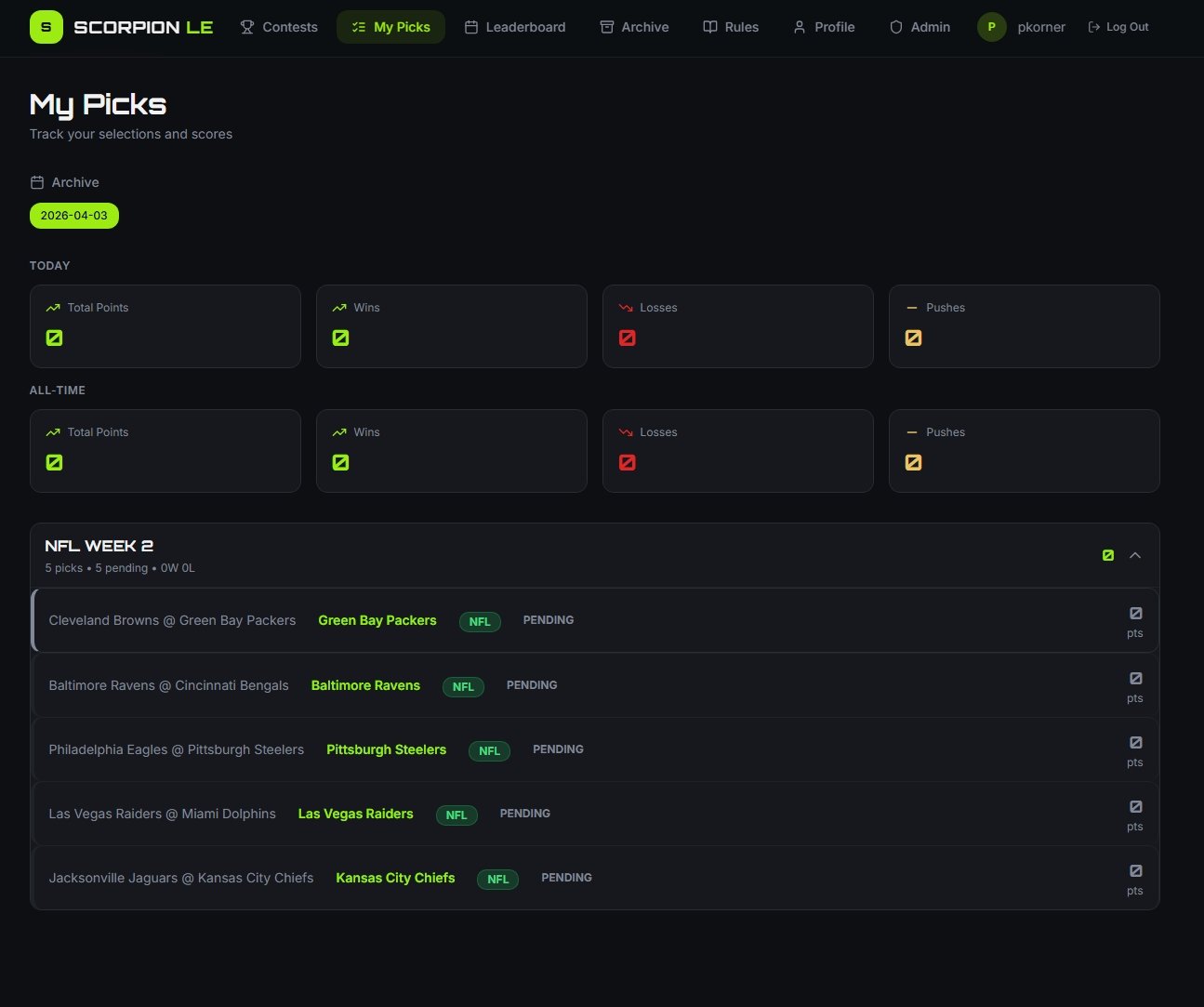The height and width of the screenshot is (1007, 1204).
Task: Open the Admin section
Action: tap(920, 27)
